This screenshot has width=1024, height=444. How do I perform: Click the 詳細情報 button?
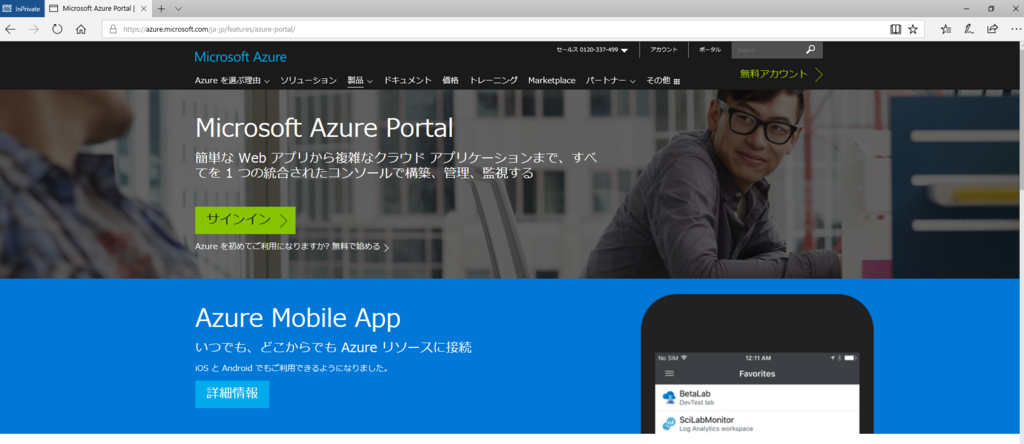click(232, 394)
